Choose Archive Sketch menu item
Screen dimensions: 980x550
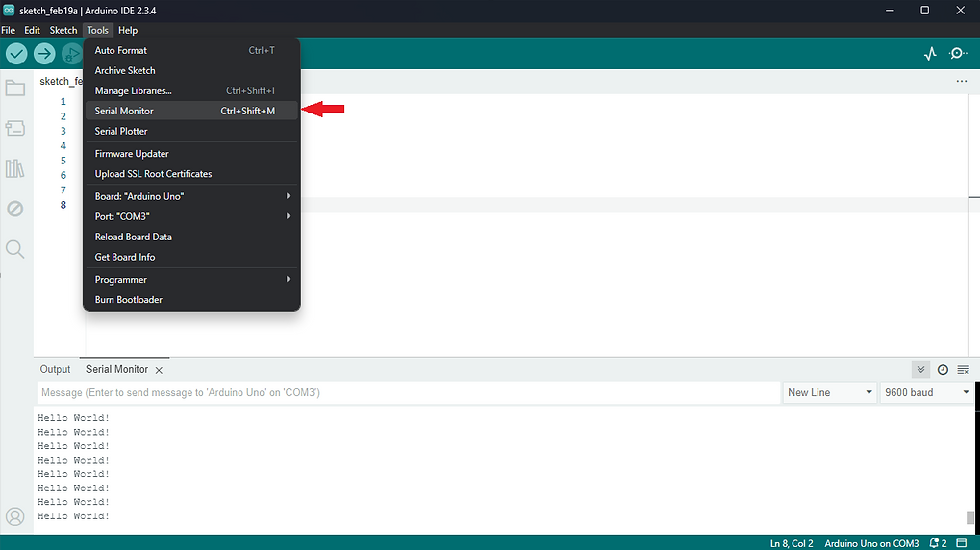191,71
